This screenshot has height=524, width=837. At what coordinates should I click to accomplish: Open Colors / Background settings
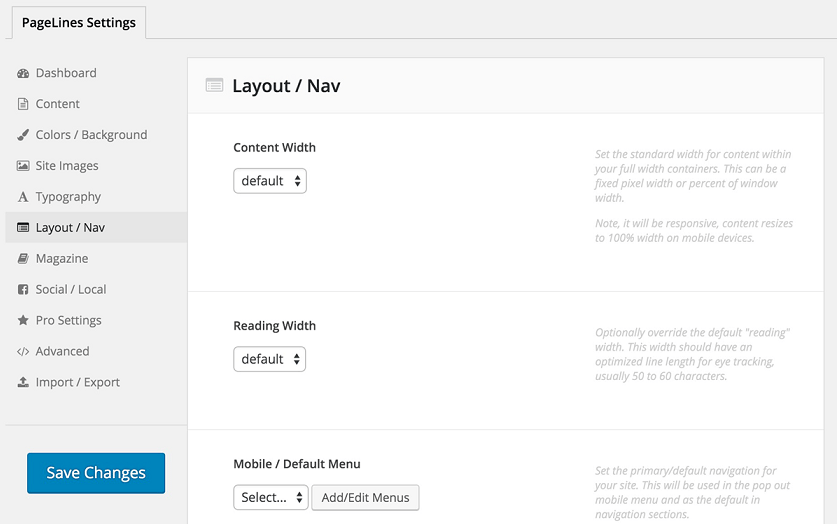[96, 135]
